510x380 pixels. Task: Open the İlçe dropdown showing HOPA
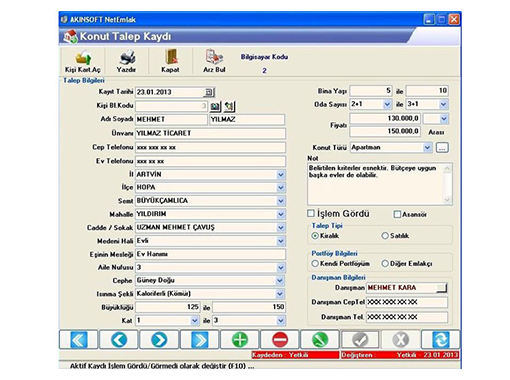point(281,188)
